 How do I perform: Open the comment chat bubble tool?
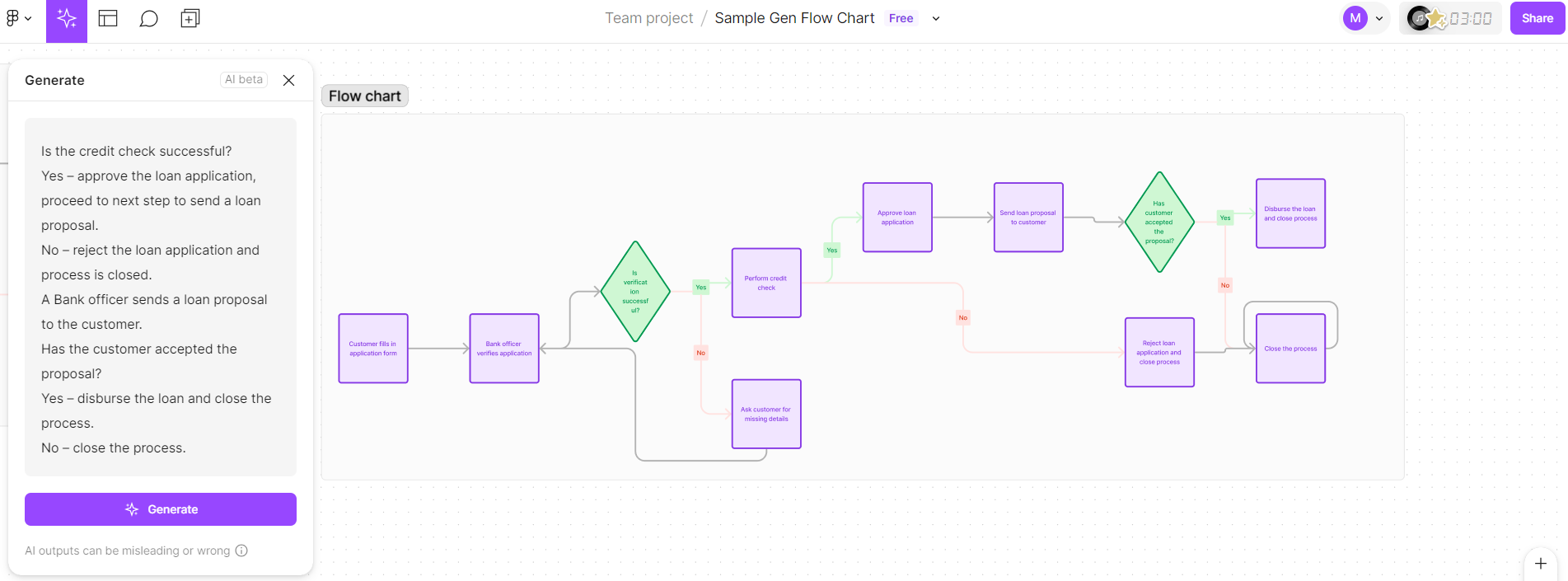click(x=149, y=17)
